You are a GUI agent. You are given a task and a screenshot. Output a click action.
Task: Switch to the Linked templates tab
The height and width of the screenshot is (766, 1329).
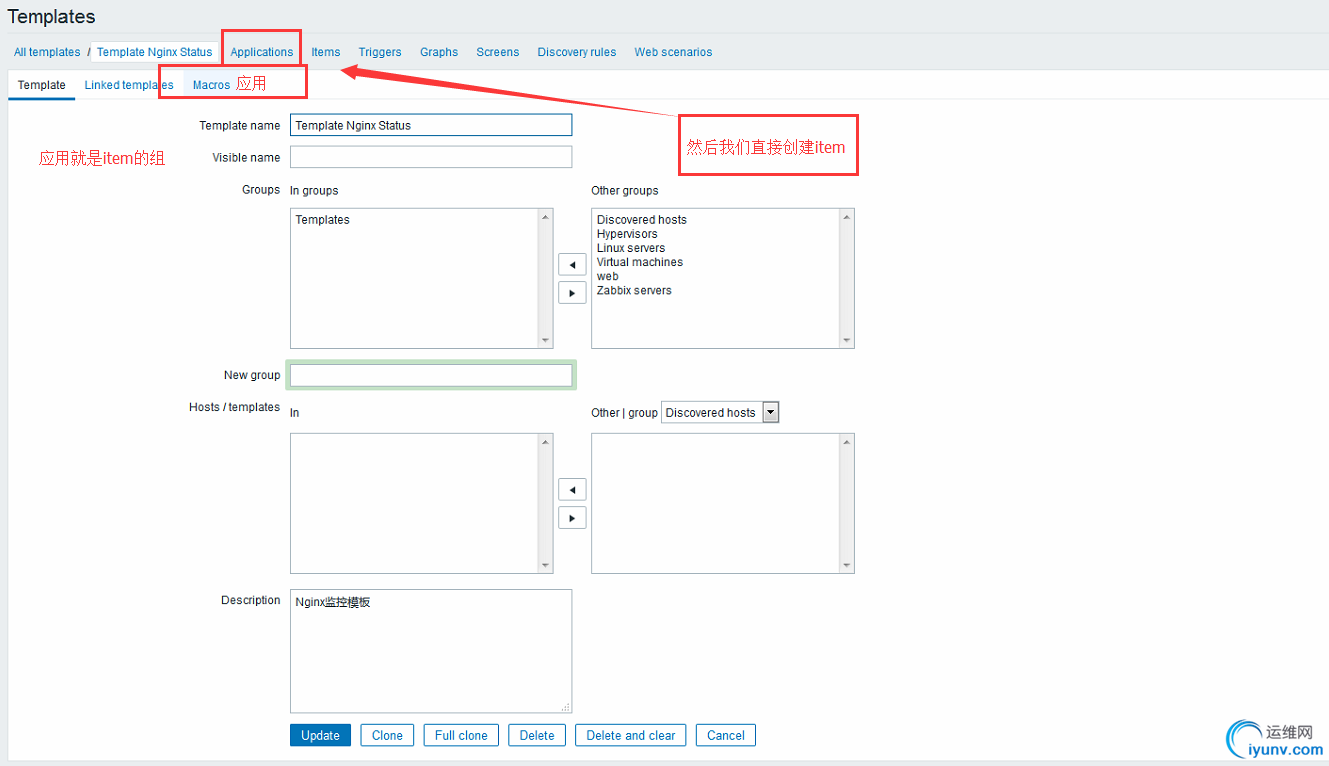129,85
